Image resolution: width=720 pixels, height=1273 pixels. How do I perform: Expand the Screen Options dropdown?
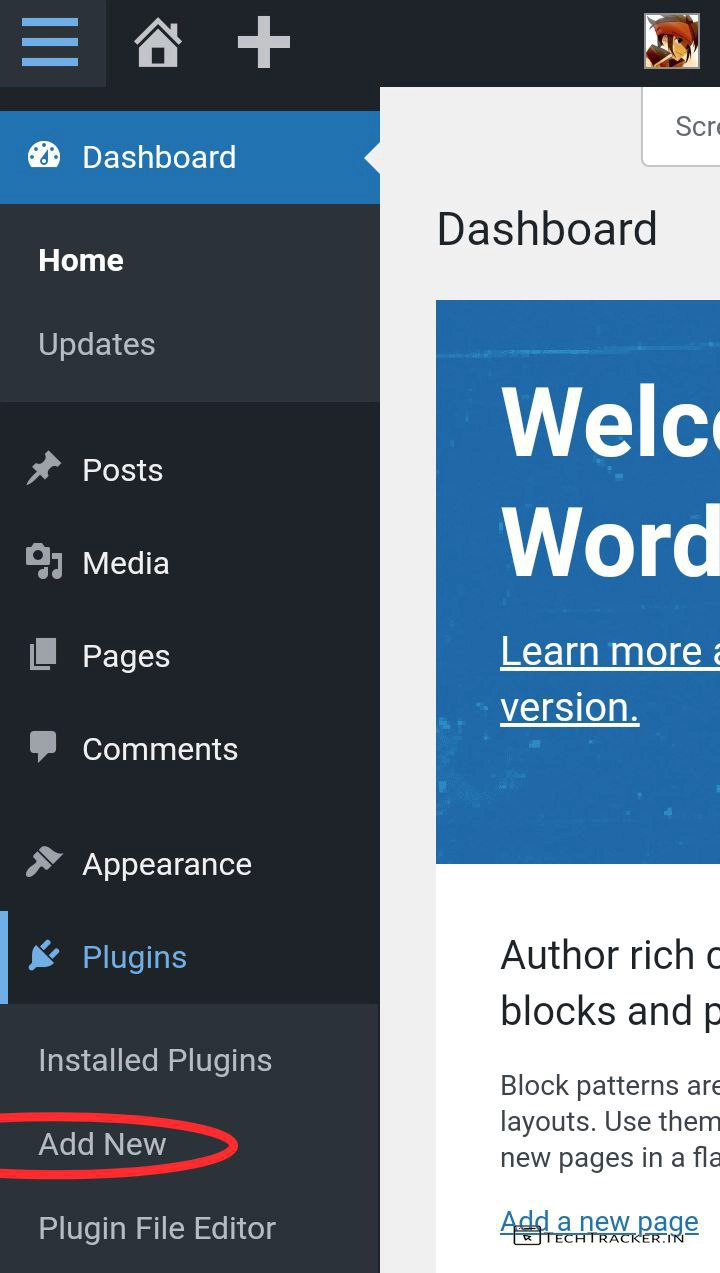(x=690, y=127)
